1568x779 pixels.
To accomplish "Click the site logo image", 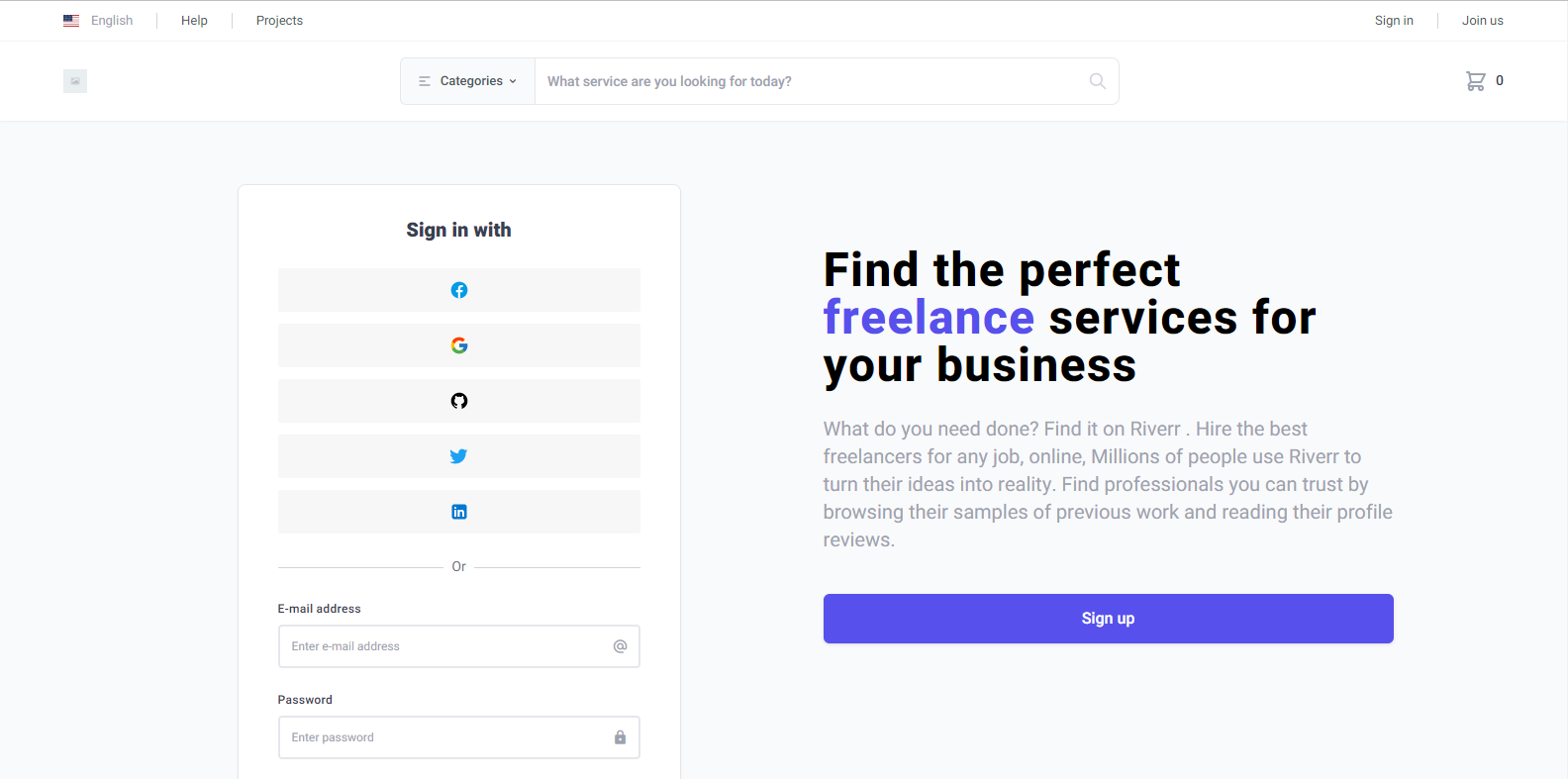I will tap(75, 81).
